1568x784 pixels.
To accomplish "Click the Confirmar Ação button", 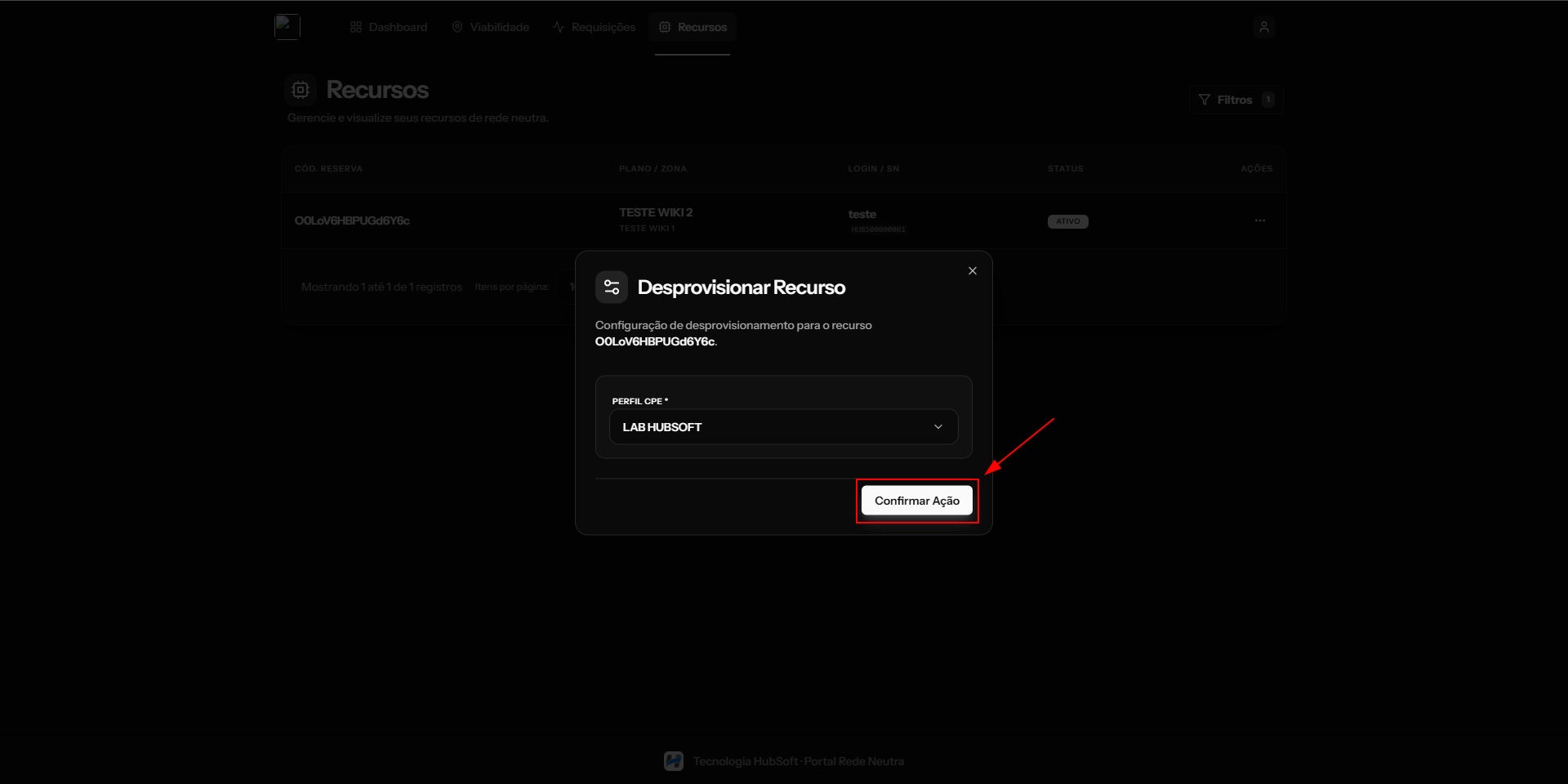I will coord(916,501).
